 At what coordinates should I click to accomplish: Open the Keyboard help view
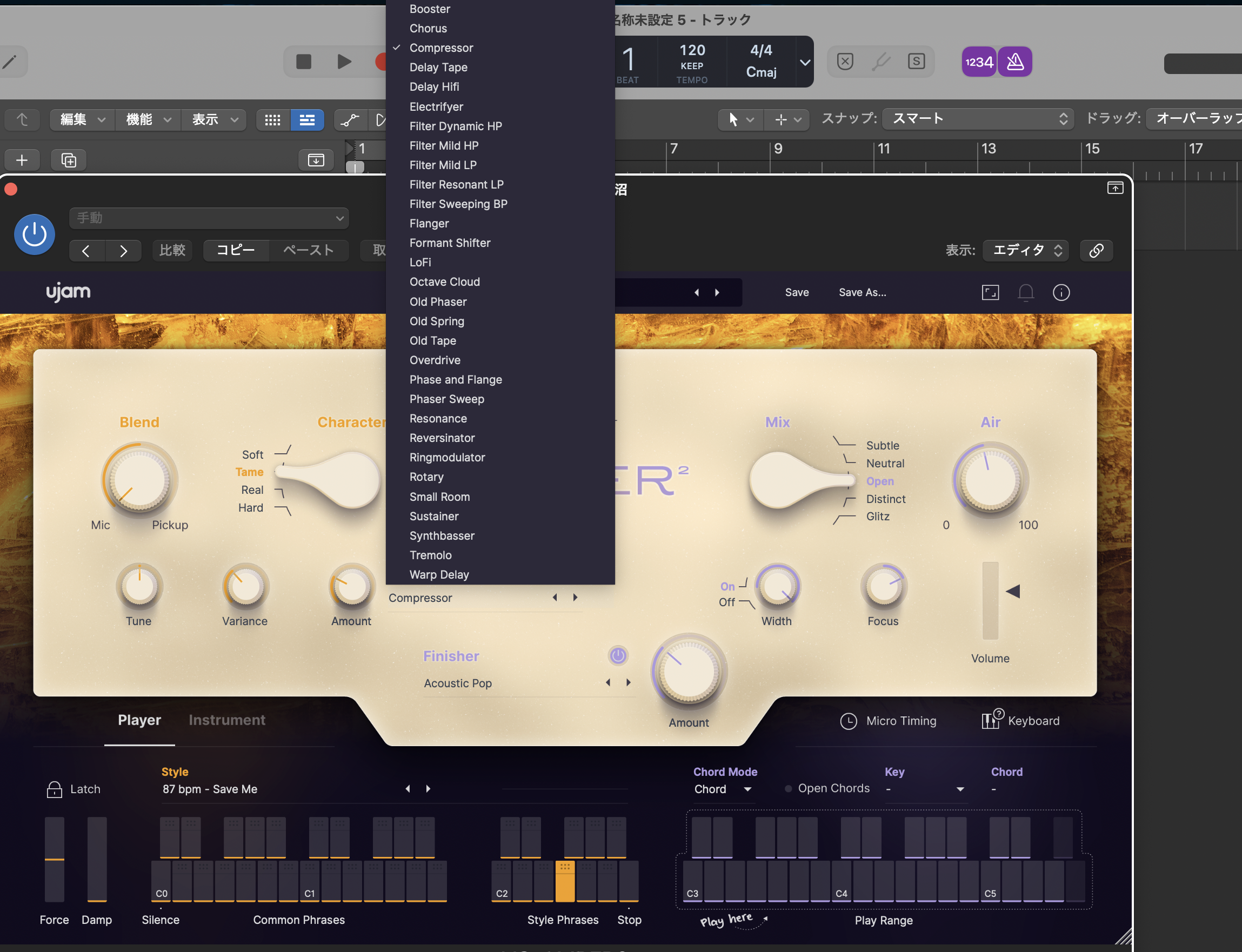[x=1021, y=720]
